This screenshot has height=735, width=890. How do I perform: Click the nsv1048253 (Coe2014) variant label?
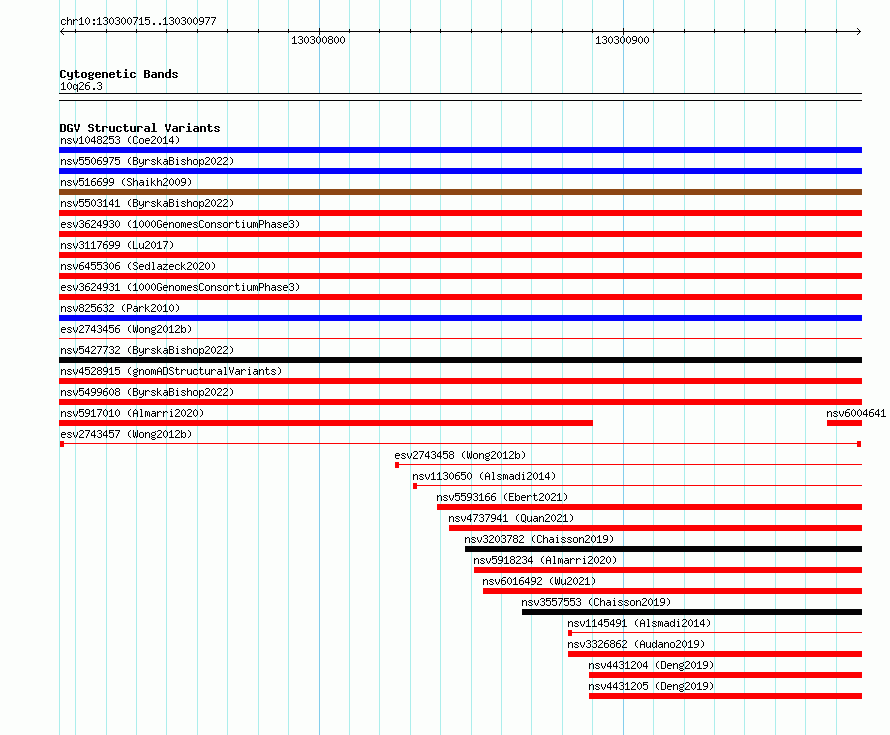pos(120,140)
